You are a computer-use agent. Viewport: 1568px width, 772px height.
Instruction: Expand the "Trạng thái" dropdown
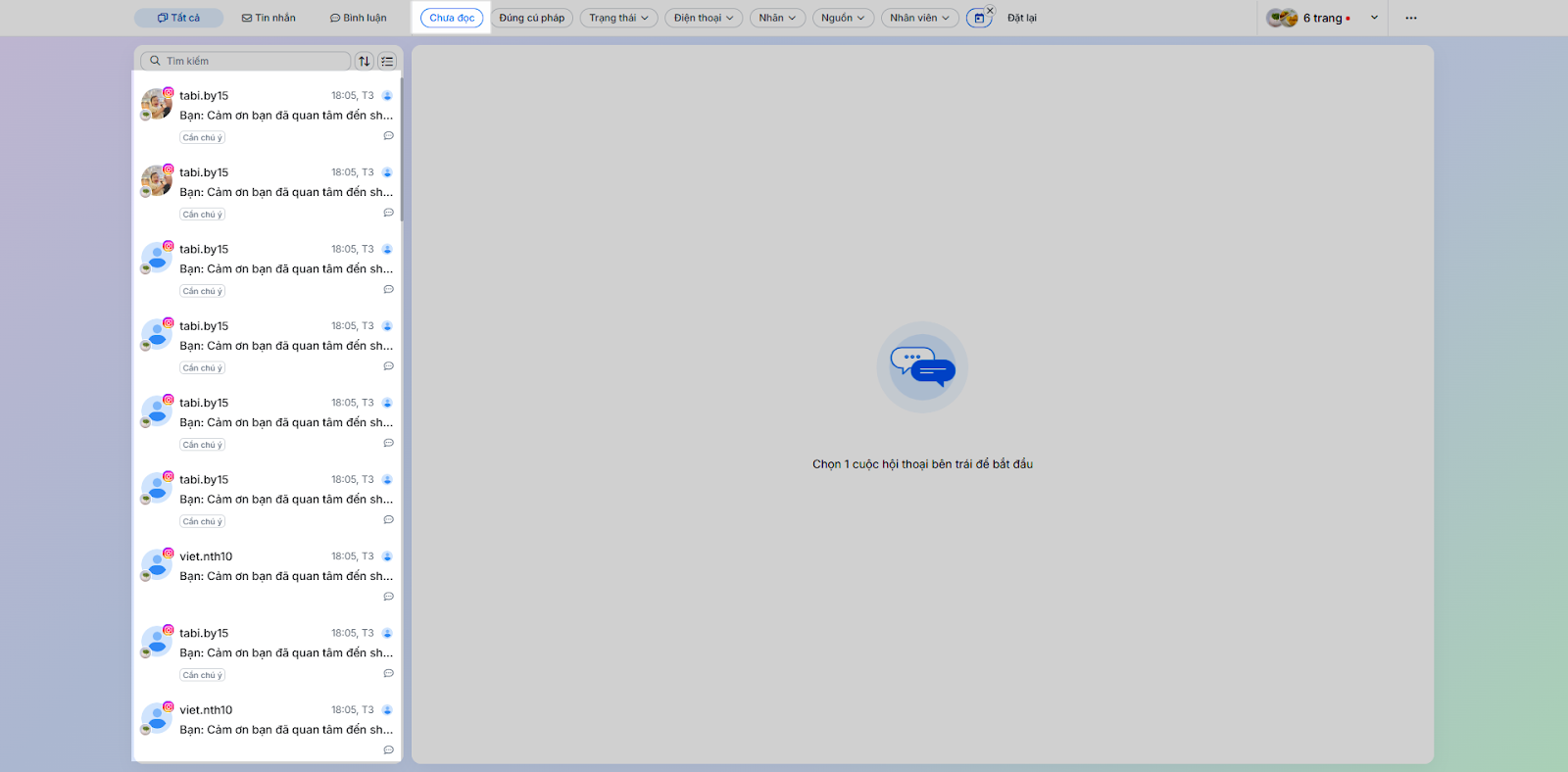[x=618, y=18]
